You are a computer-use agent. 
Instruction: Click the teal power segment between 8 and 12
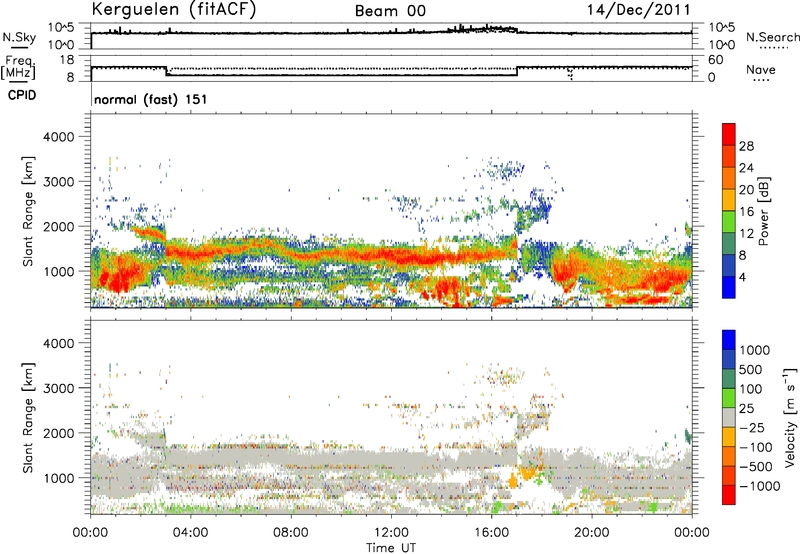tap(729, 243)
